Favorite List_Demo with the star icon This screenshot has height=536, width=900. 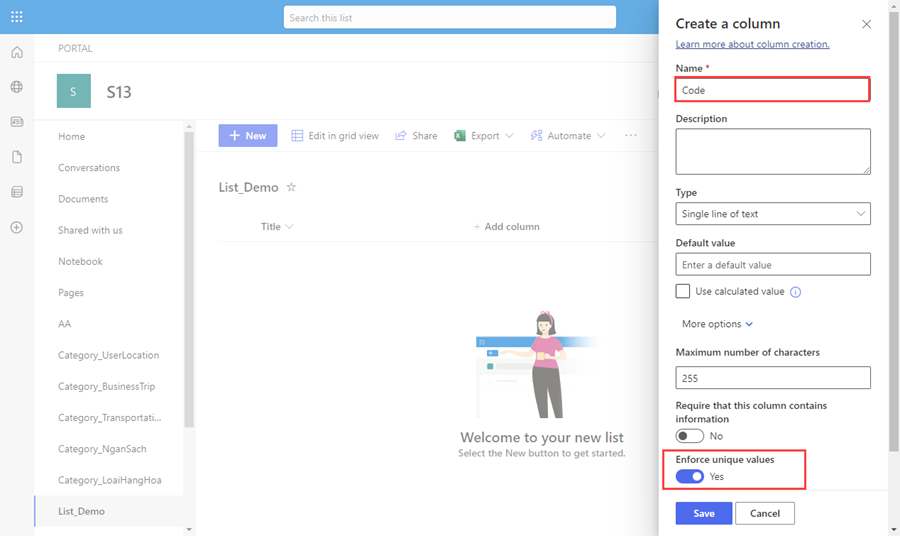(291, 187)
